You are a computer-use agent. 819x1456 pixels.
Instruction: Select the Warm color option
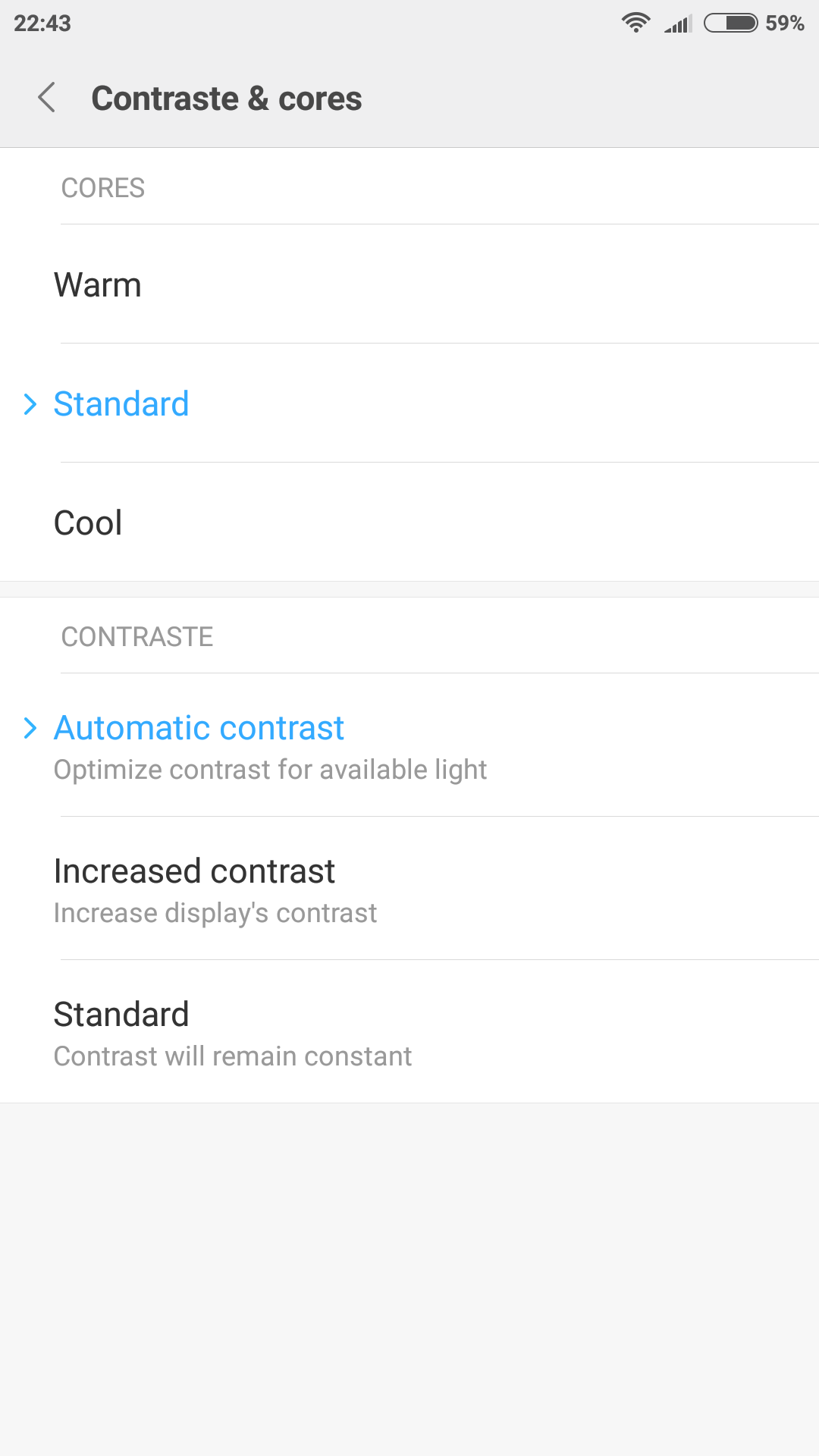point(409,284)
